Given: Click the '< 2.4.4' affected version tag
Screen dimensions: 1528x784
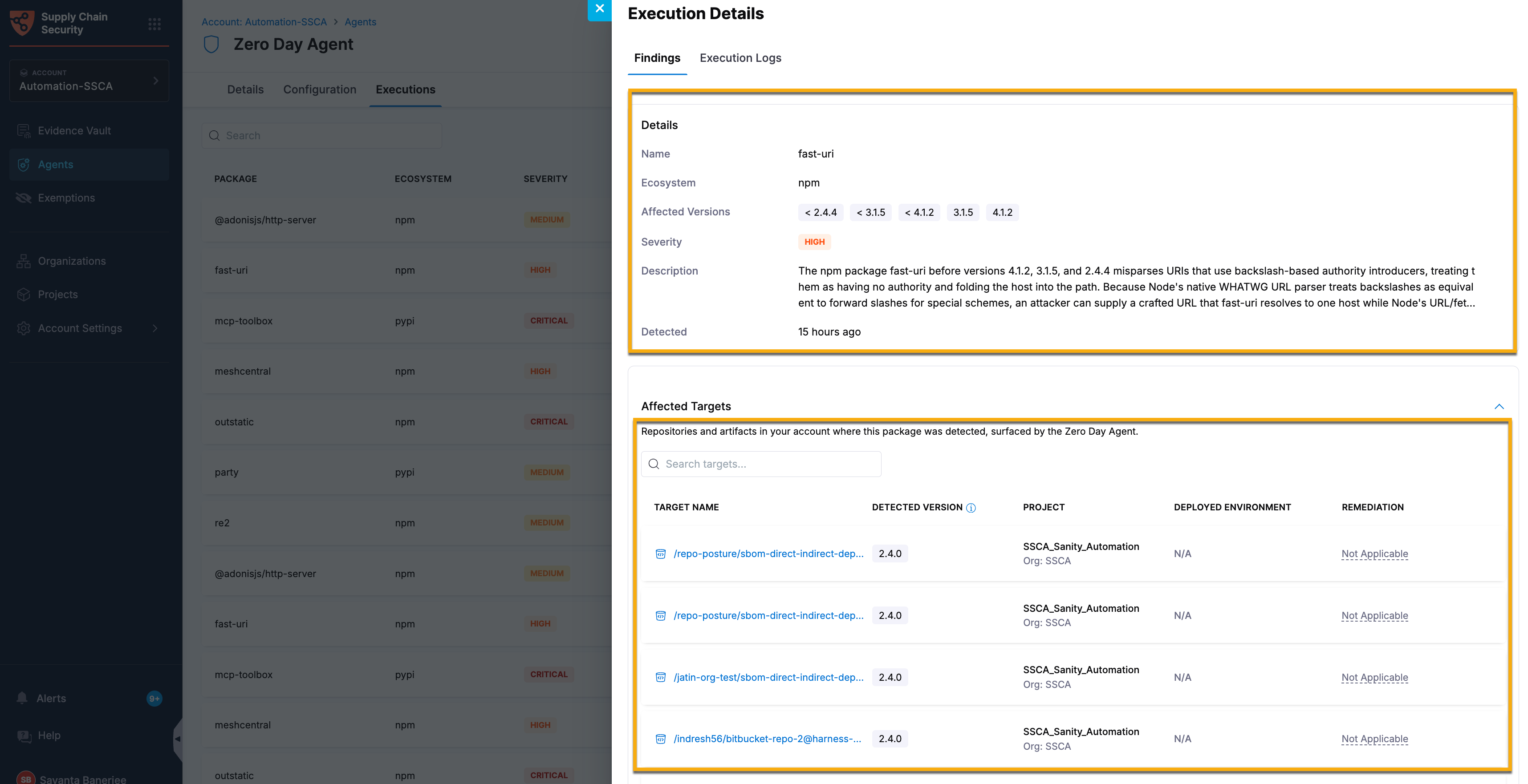Looking at the screenshot, I should (821, 212).
